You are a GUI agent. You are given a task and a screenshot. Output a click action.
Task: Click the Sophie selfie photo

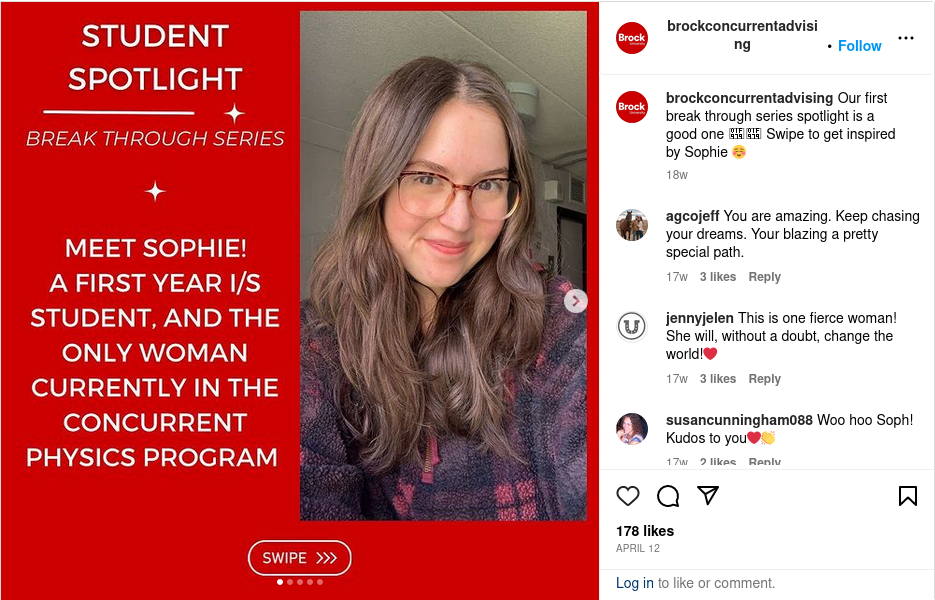coord(443,266)
